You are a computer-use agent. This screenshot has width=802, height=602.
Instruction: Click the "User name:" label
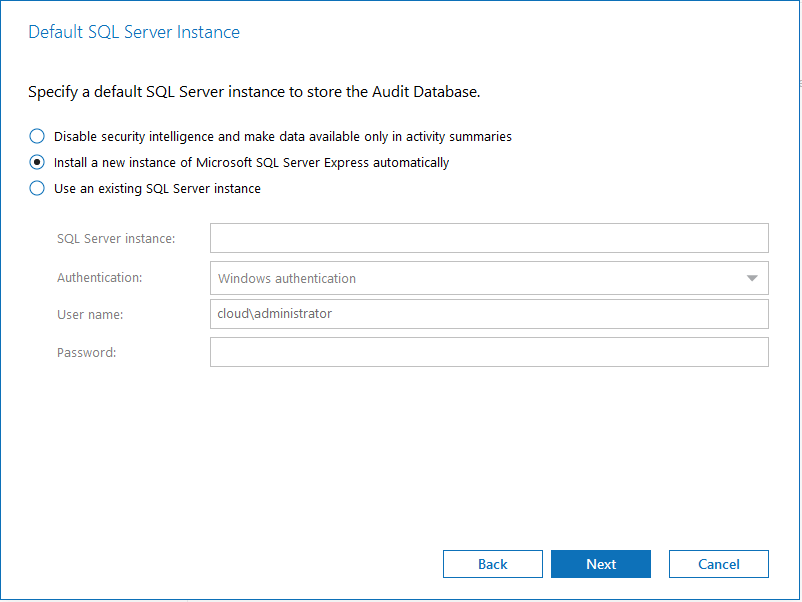point(90,315)
